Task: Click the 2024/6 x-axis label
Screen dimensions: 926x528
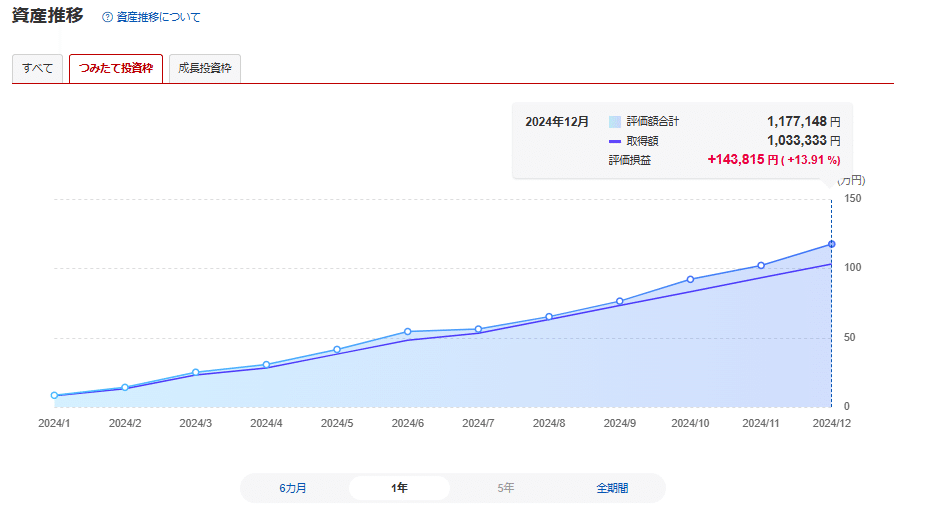Action: point(407,423)
